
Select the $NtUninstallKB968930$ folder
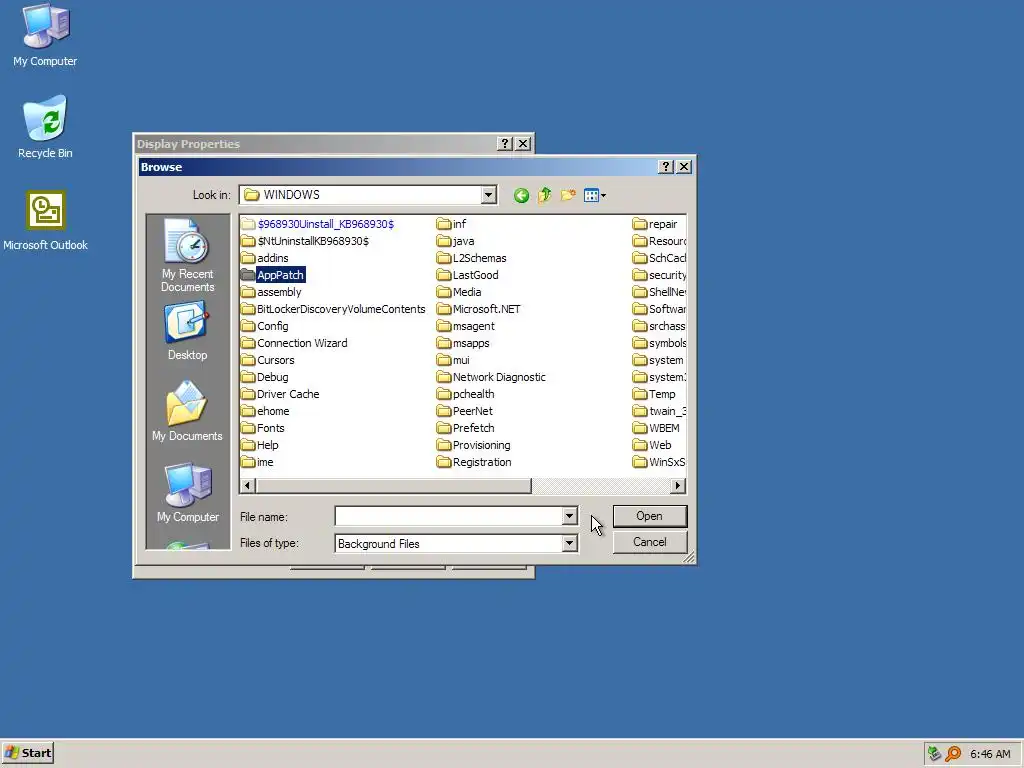[x=305, y=241]
